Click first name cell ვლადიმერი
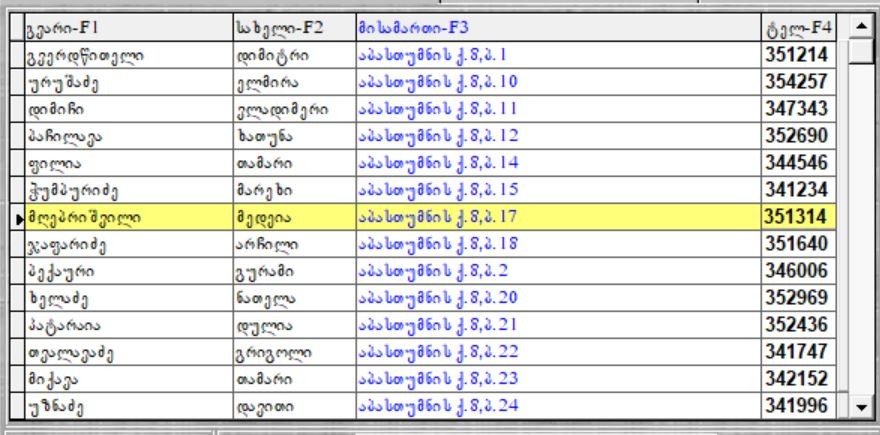Screen dimensions: 880x435 (x=295, y=109)
